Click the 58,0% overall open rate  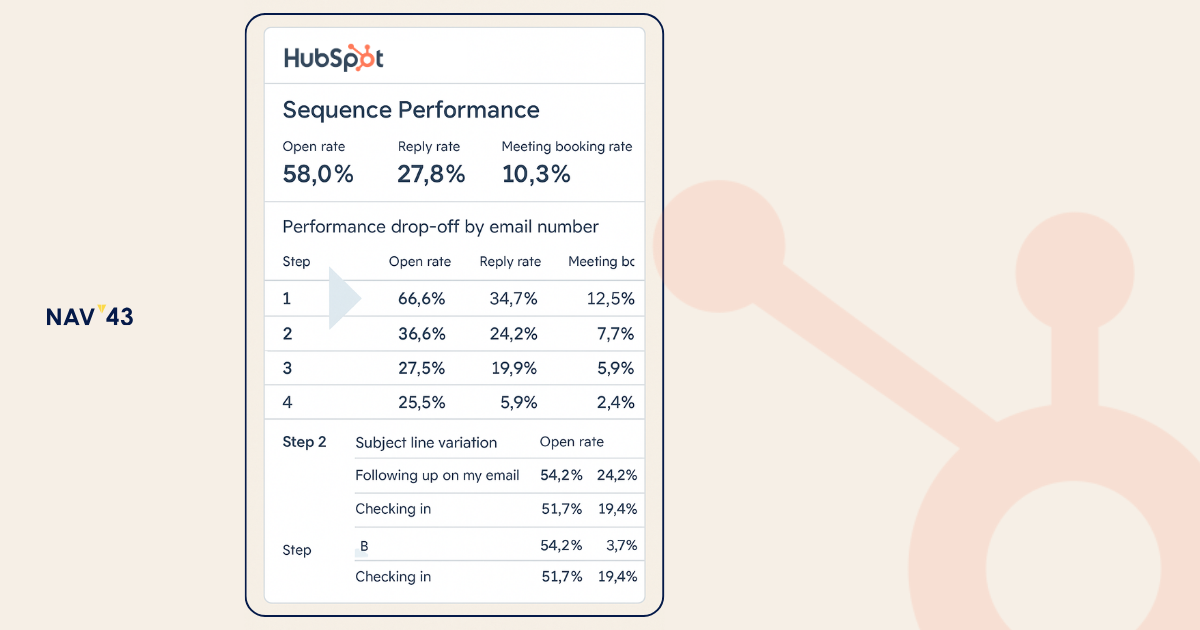click(x=318, y=174)
